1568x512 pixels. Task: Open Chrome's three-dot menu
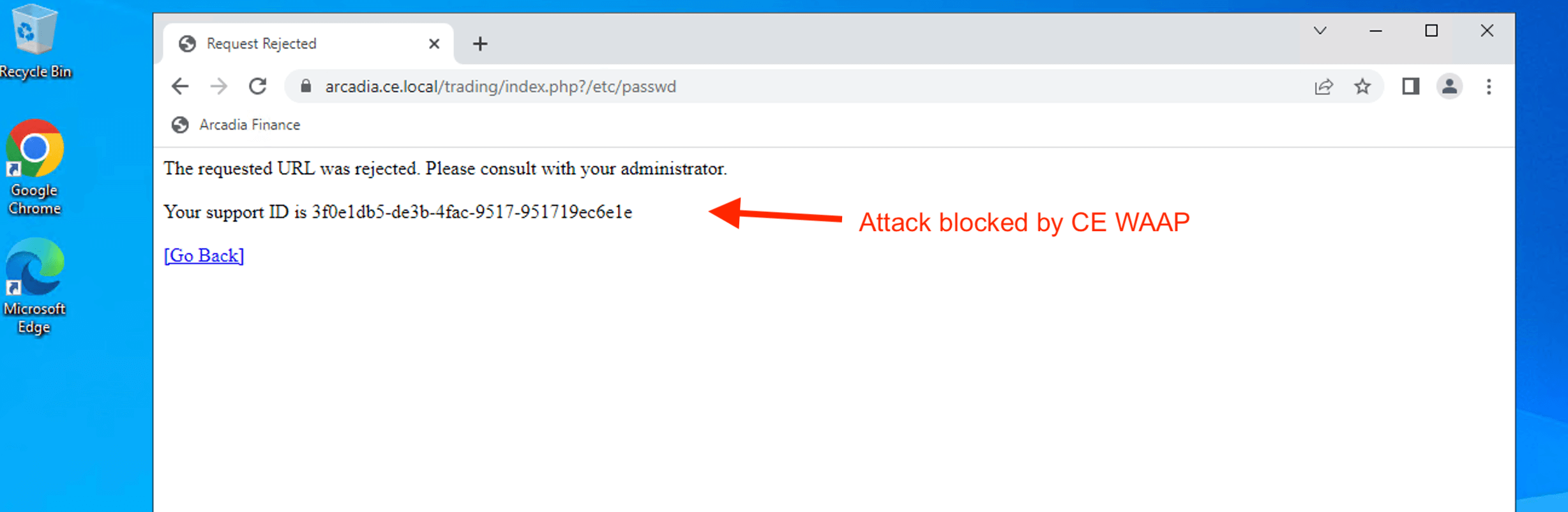point(1489,86)
